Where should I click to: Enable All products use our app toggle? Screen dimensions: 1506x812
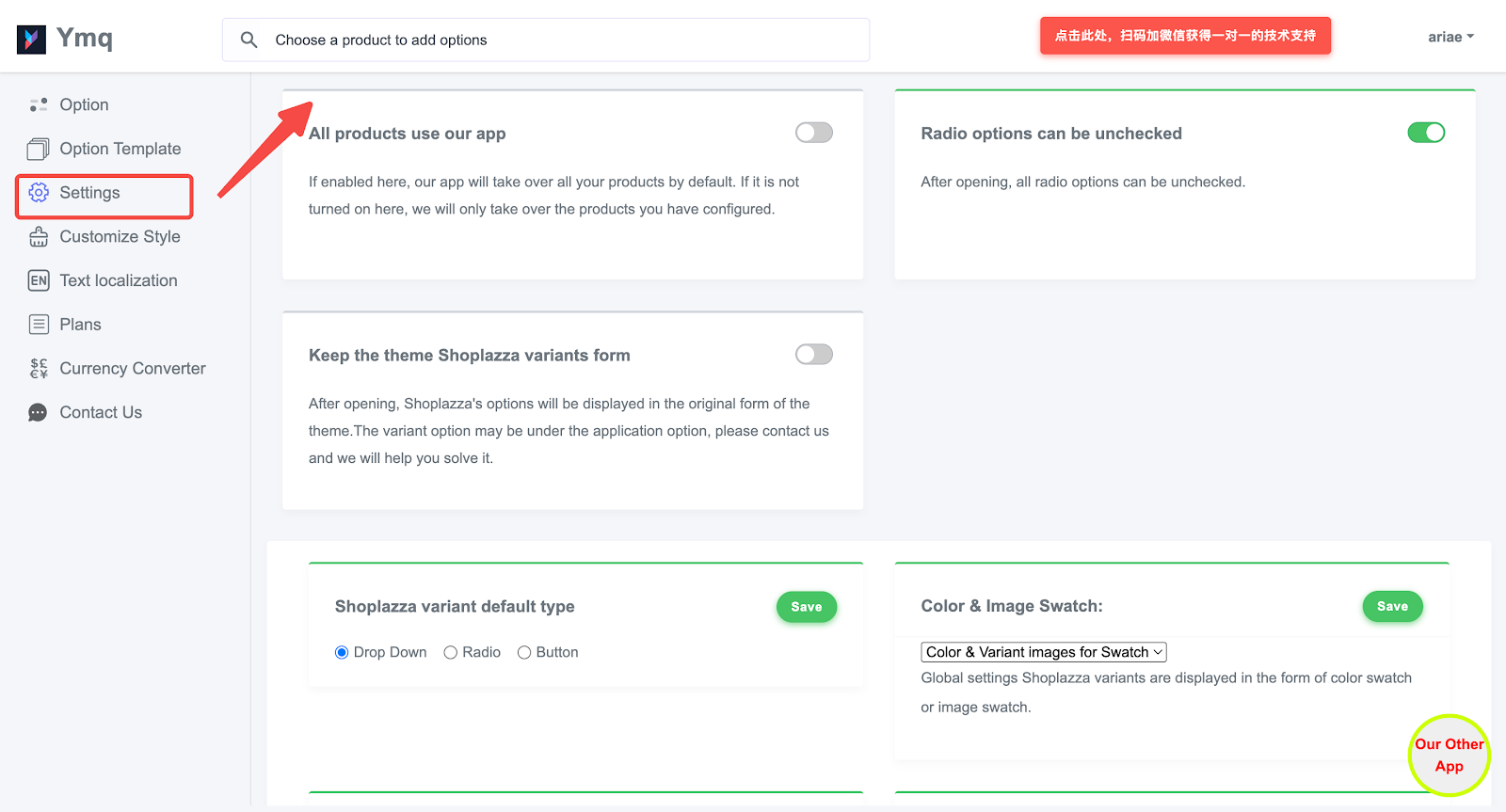tap(813, 133)
